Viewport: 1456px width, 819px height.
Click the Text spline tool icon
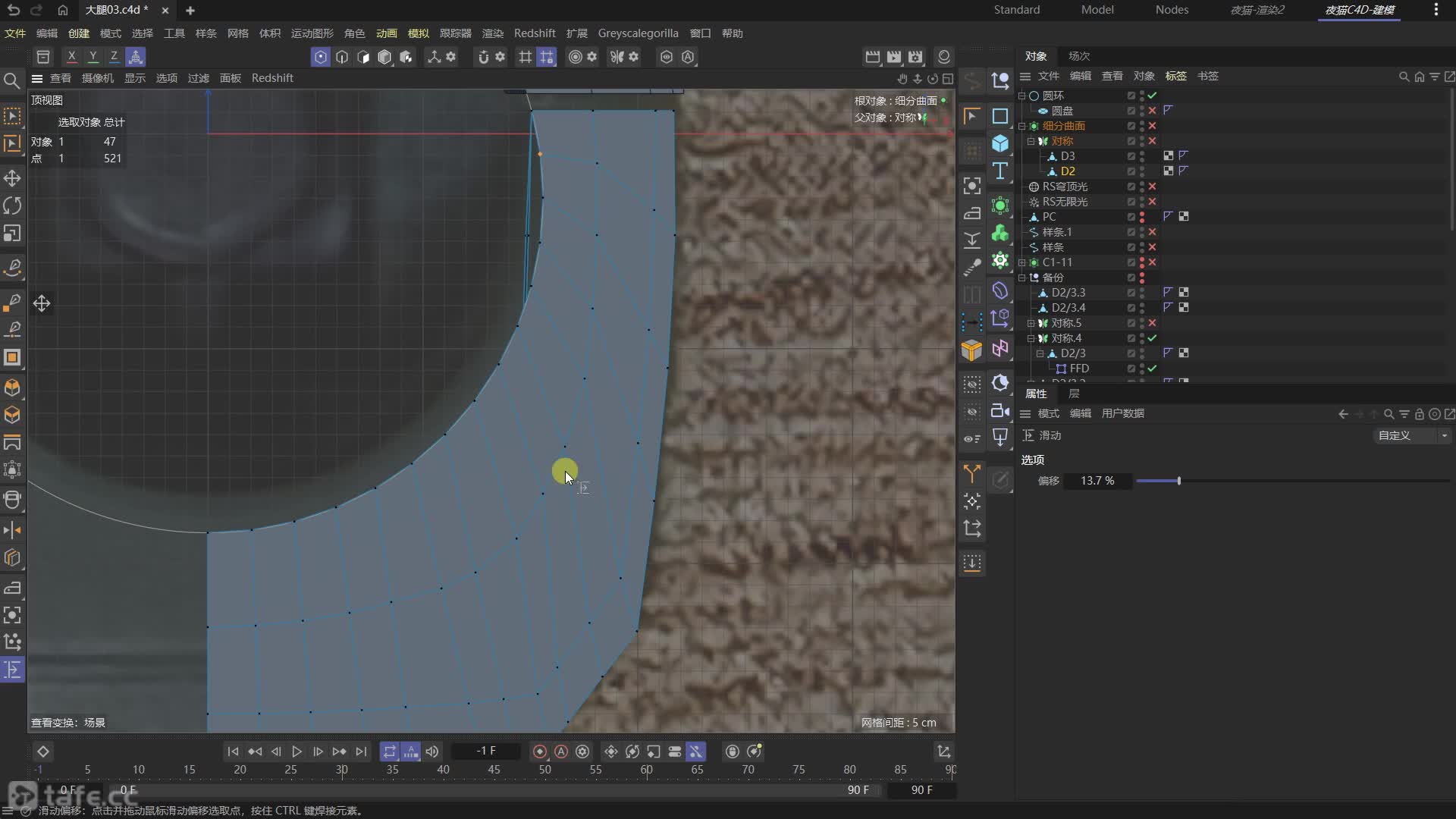1000,171
